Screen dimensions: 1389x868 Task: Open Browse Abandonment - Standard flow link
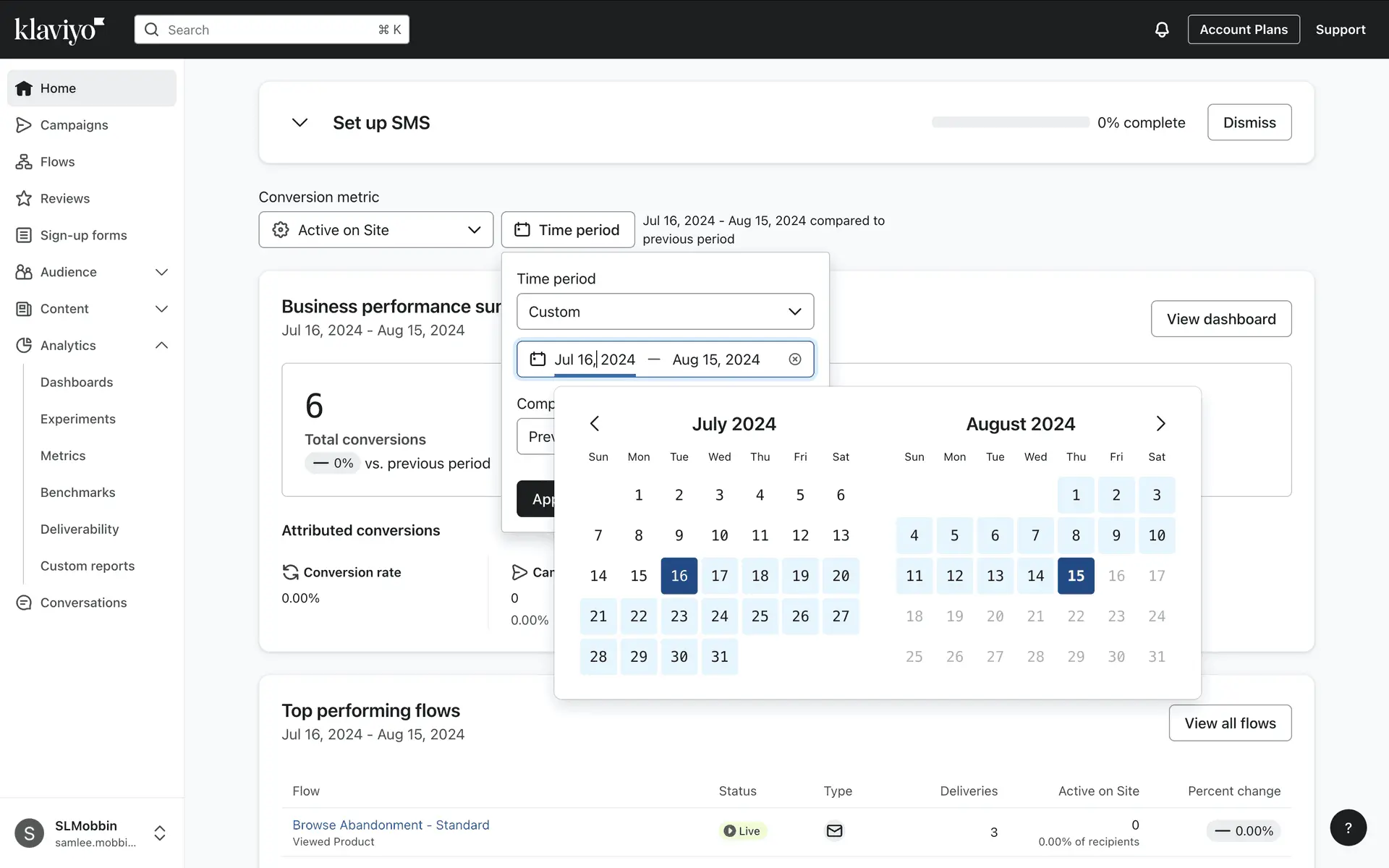coord(391,825)
